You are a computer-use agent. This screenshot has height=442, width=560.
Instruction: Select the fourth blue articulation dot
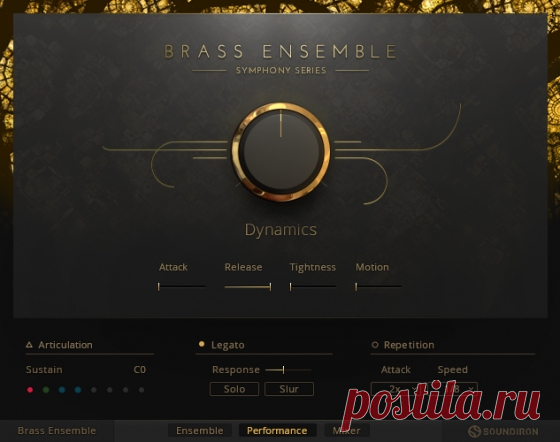[x=78, y=390]
